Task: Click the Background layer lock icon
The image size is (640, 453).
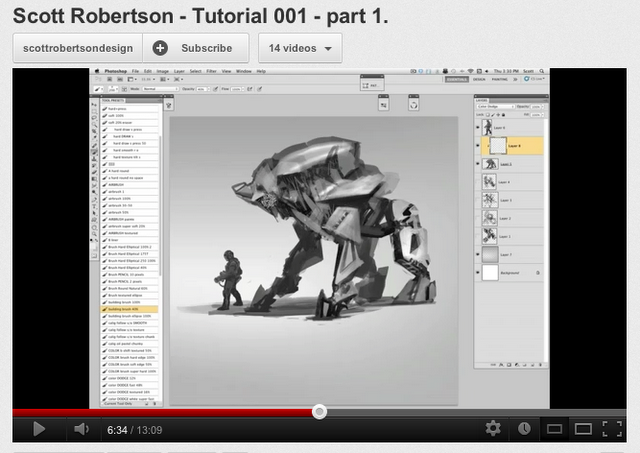Action: (x=538, y=273)
